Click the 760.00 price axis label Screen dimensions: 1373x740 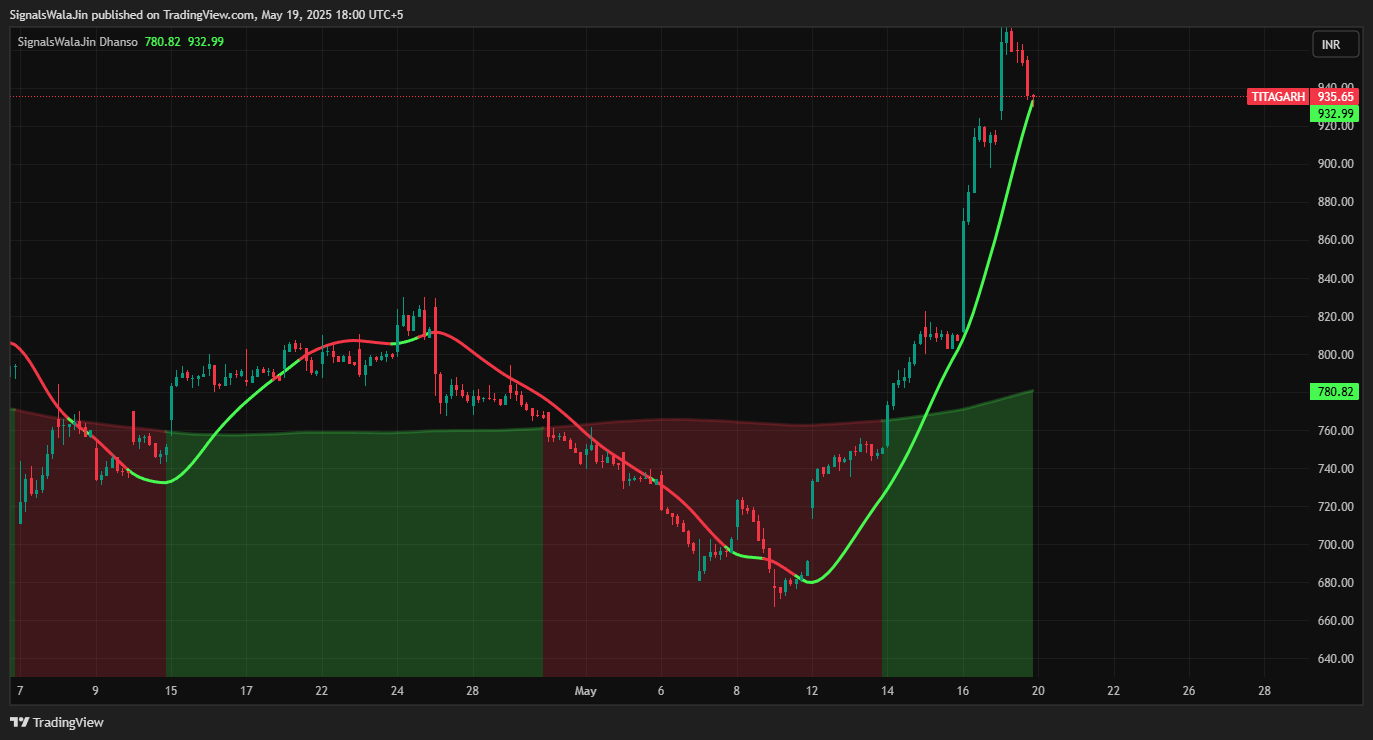1335,431
